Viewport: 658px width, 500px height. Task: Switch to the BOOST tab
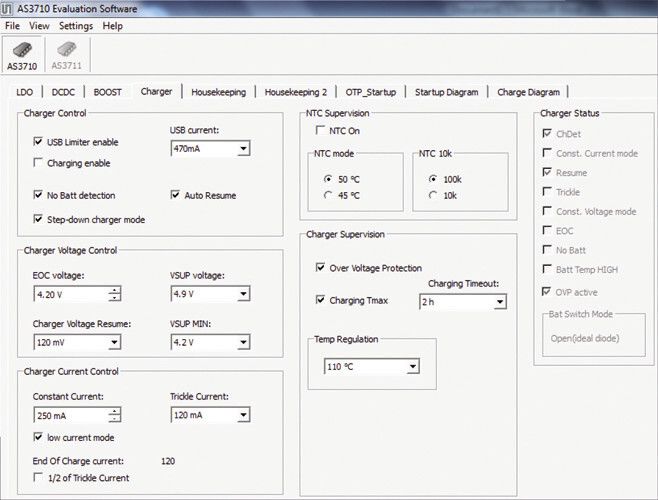[107, 92]
